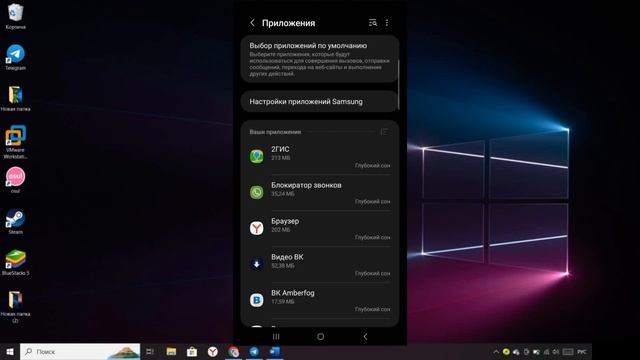Open Chrome from the taskbar
Viewport: 640px width, 360px height.
(233, 351)
